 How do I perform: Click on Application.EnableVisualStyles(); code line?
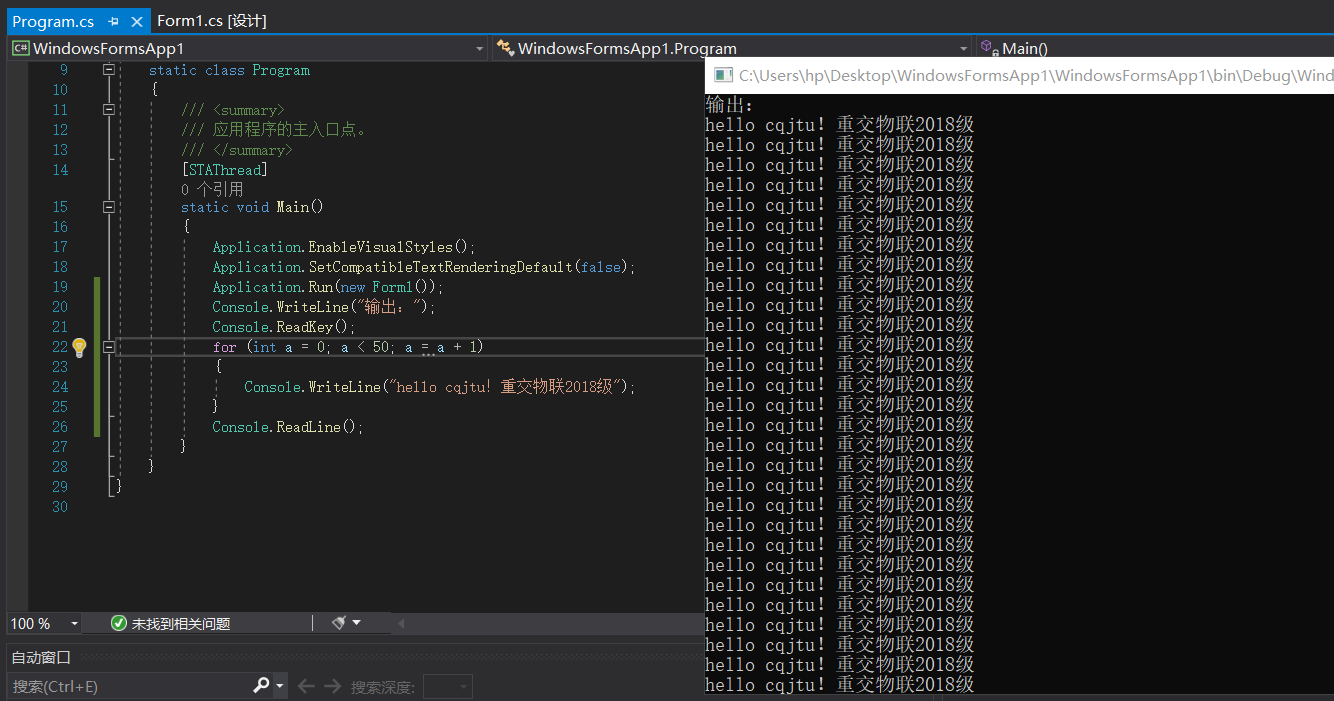click(344, 247)
